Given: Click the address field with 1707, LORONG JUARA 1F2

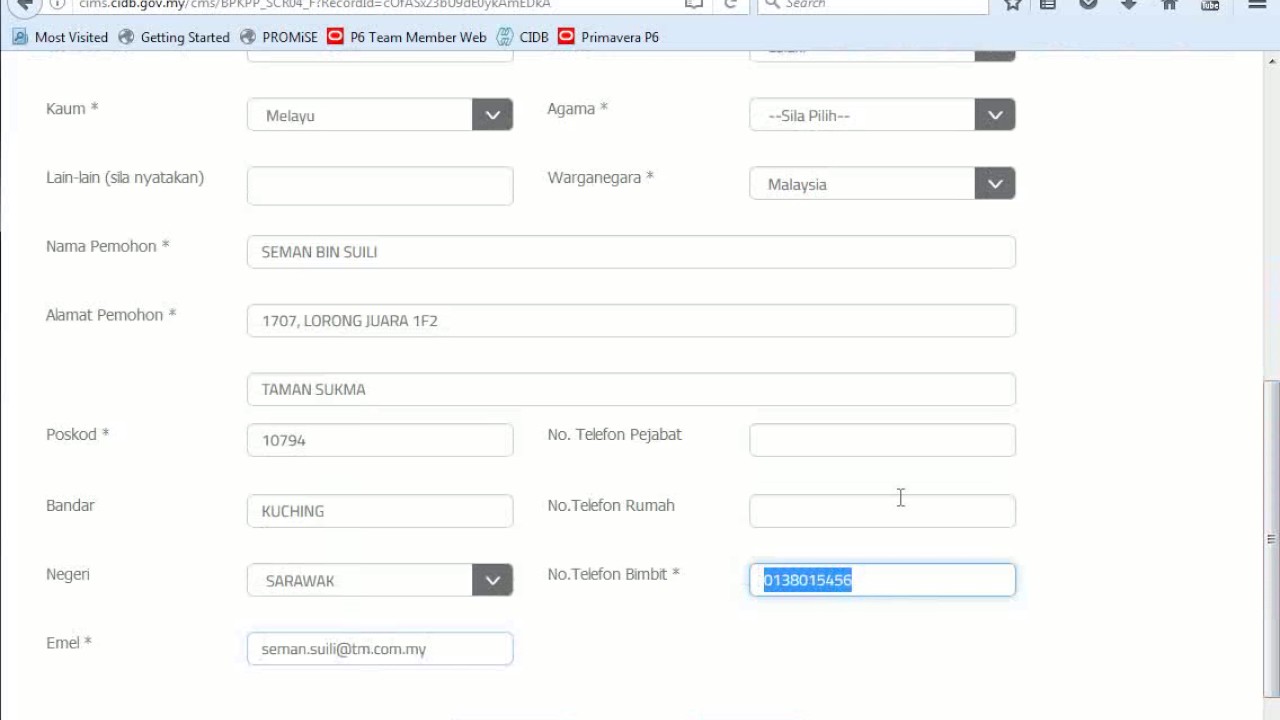Looking at the screenshot, I should point(631,321).
